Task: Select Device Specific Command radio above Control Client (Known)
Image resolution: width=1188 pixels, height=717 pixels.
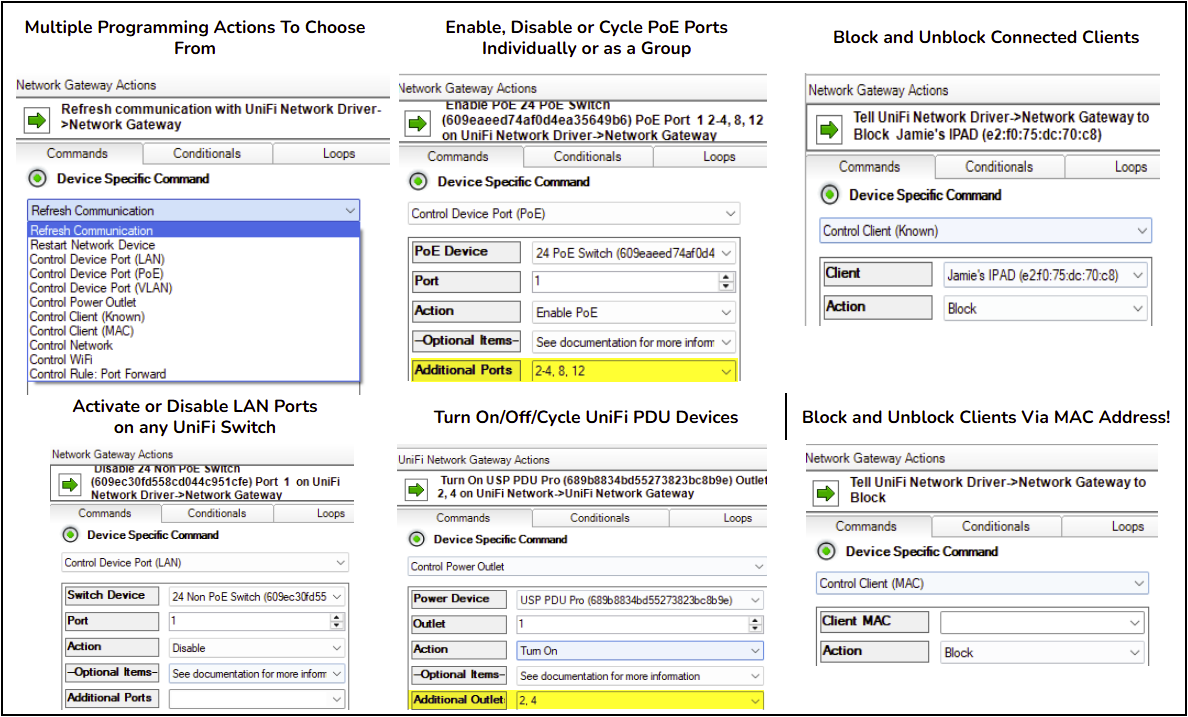Action: (x=830, y=195)
